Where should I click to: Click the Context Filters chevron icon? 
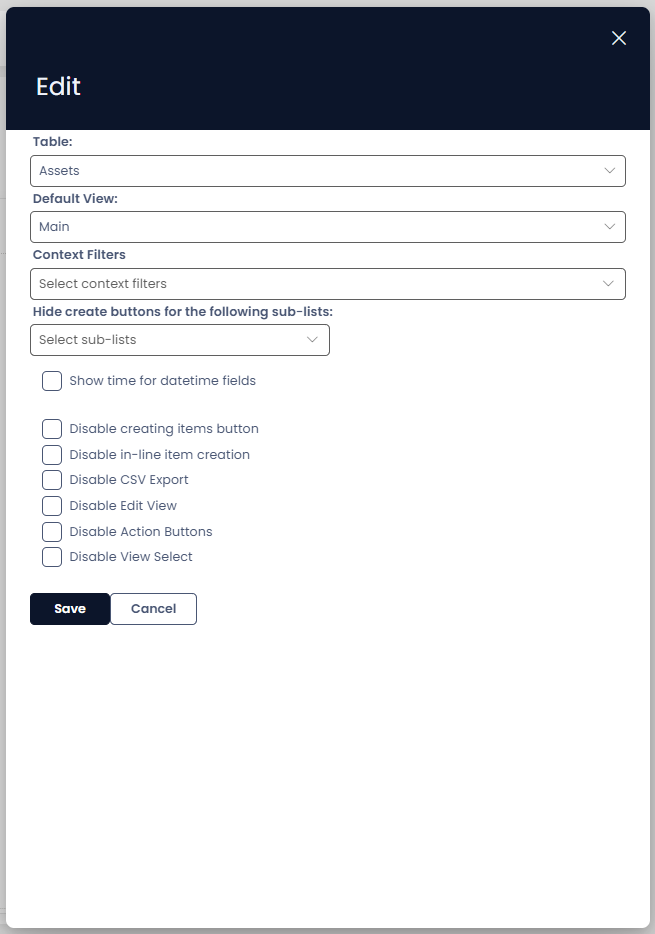611,284
